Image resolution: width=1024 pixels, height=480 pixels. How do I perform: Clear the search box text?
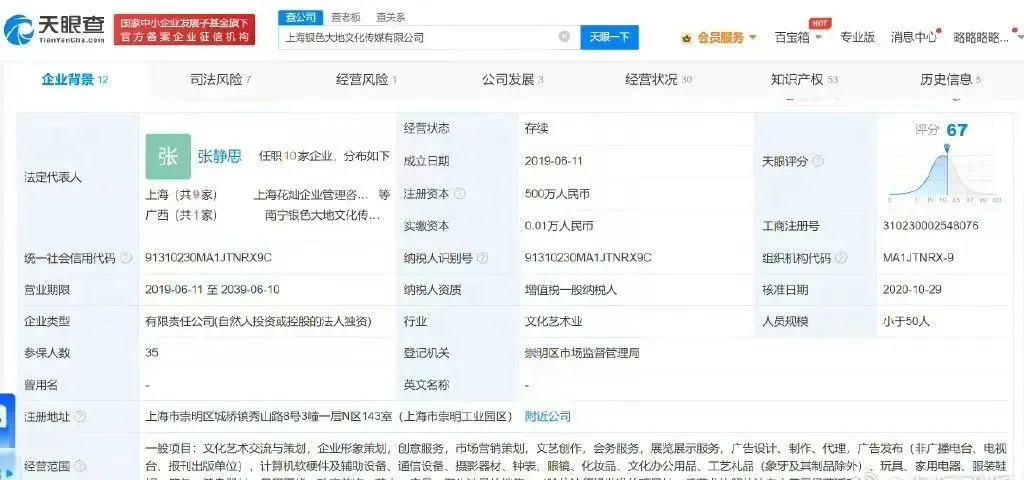coord(564,37)
